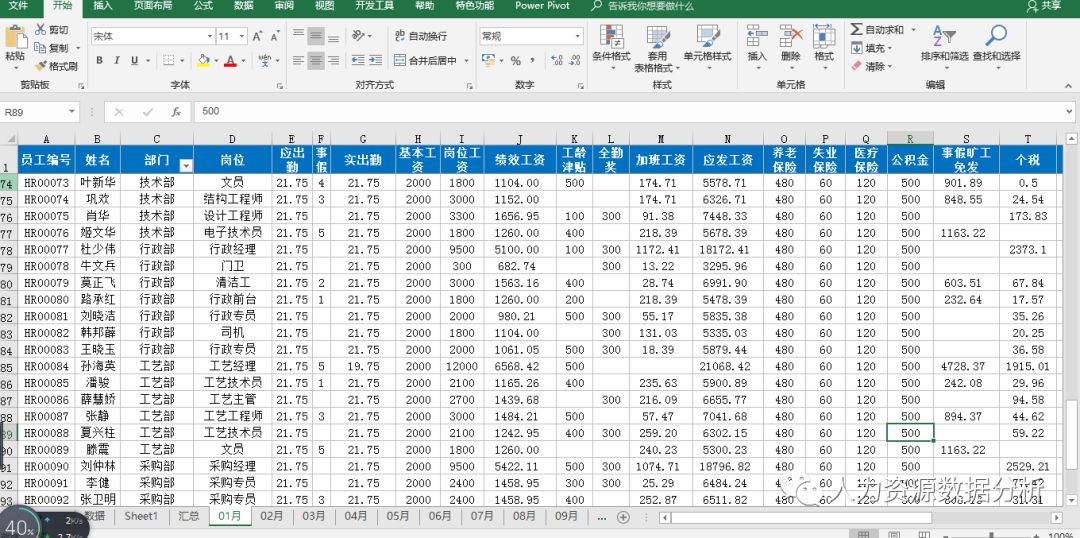
Task: Open the font dialog launcher (字体)
Action: point(280,86)
